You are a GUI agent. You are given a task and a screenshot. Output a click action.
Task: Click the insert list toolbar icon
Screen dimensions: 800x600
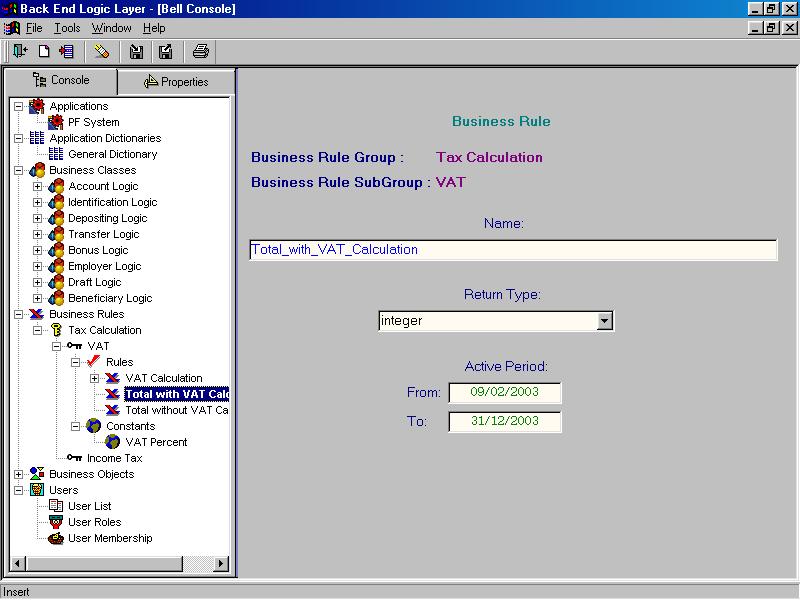pos(66,51)
